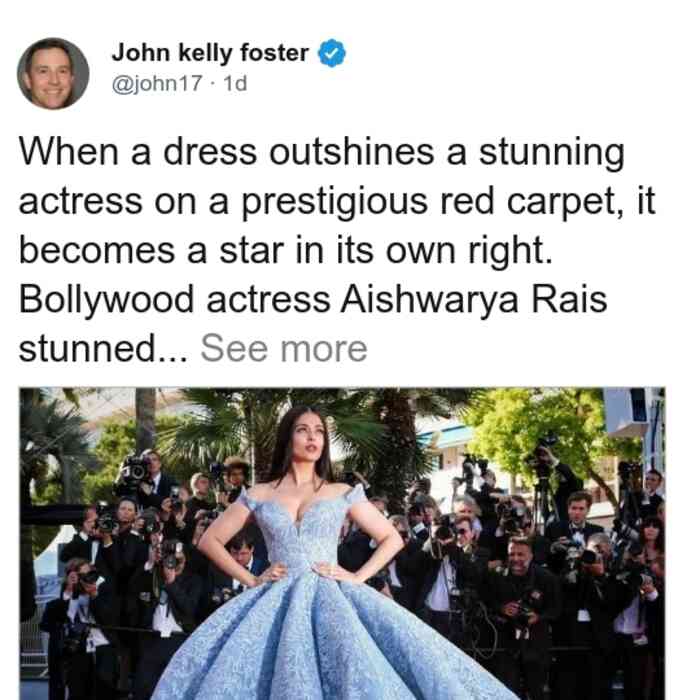Show the full post via the gray See more text
The image size is (700, 700).
click(284, 349)
